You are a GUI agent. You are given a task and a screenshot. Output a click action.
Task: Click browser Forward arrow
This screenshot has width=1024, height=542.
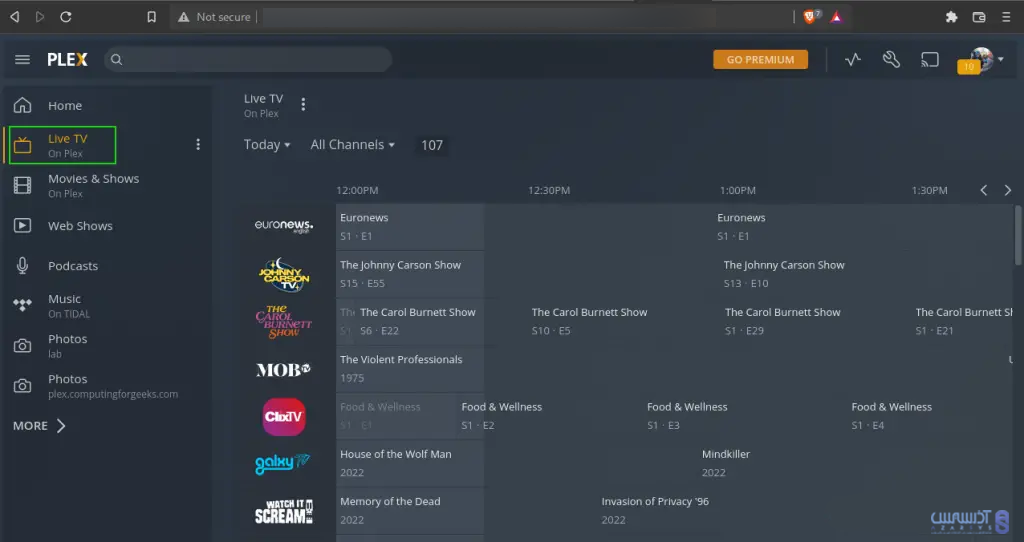(x=40, y=17)
